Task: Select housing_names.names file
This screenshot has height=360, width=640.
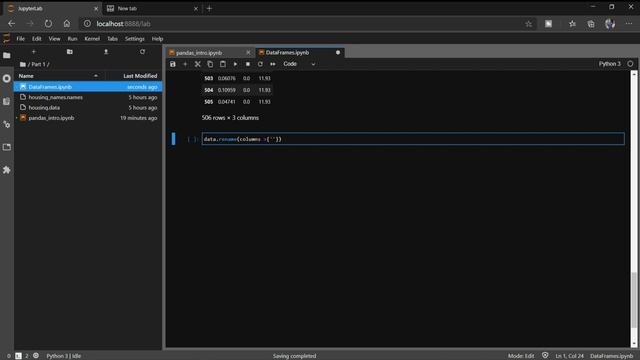Action: 88,97
